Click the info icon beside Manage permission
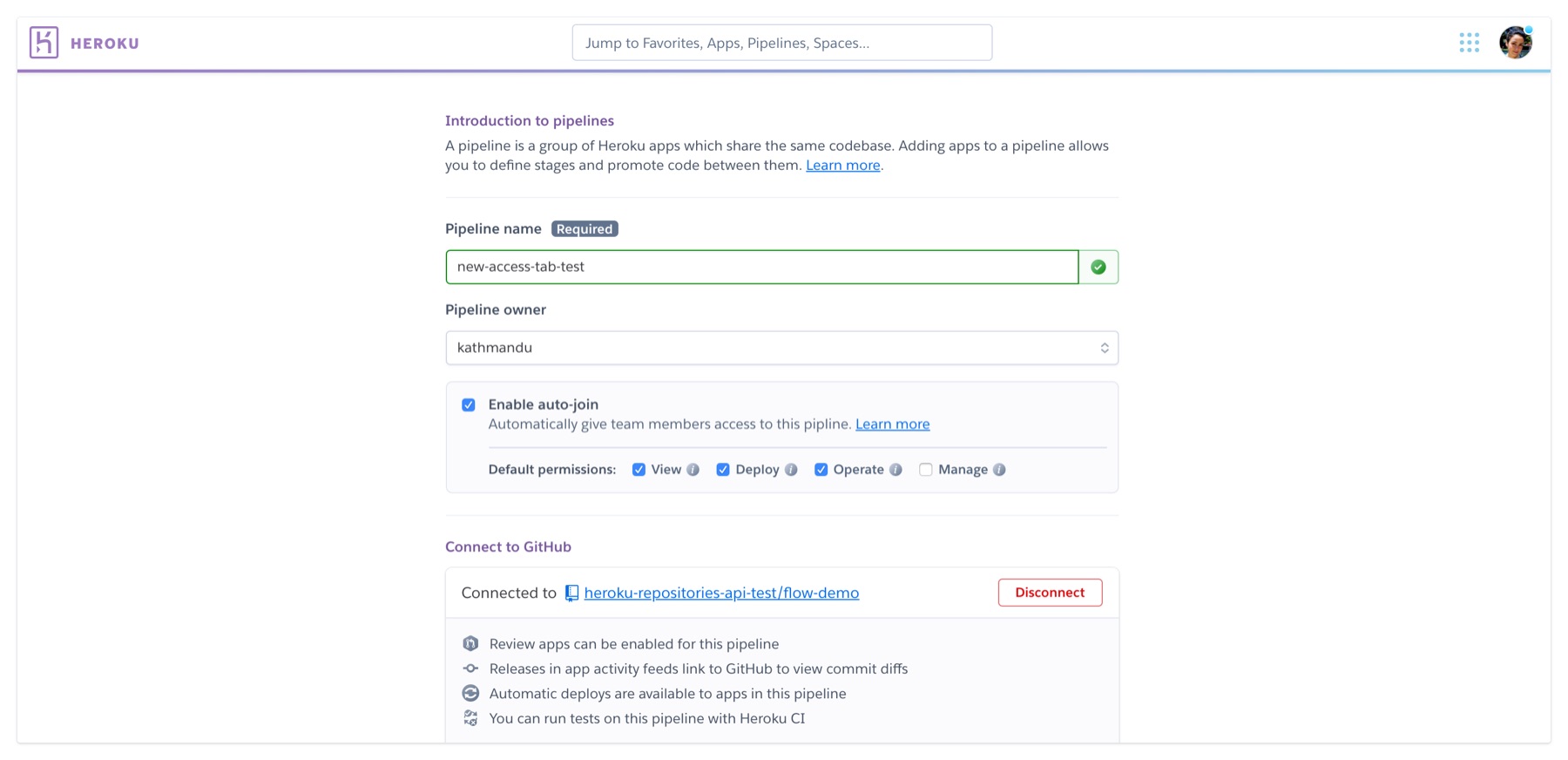This screenshot has height=760, width=1568. pos(998,469)
